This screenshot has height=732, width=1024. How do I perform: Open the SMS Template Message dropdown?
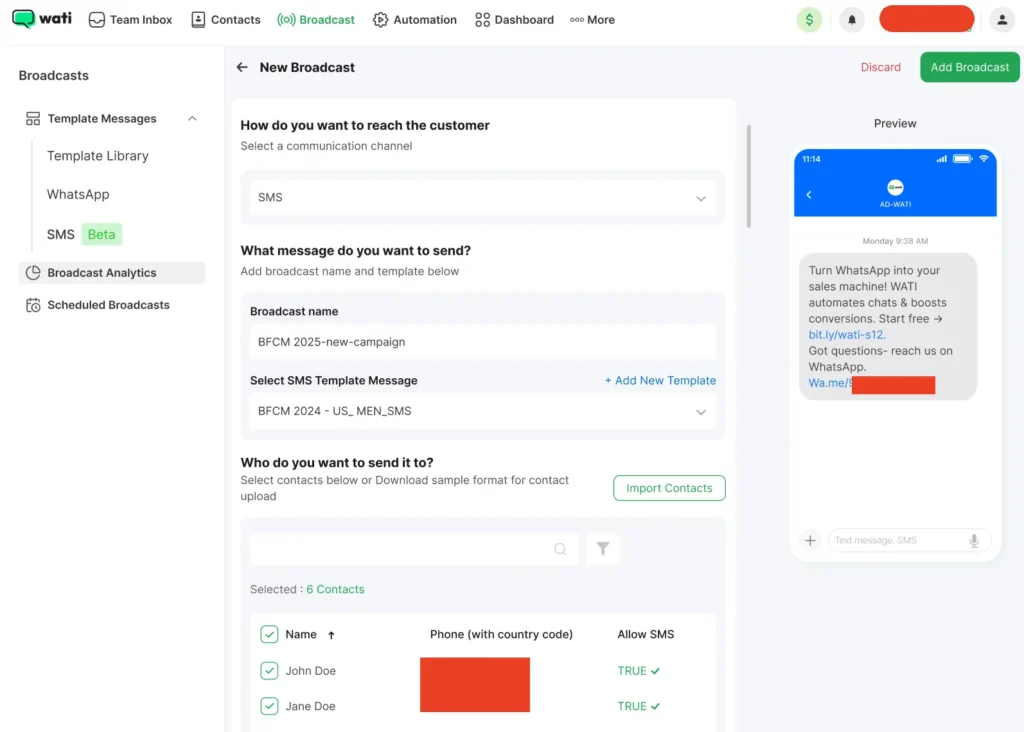[x=482, y=411]
